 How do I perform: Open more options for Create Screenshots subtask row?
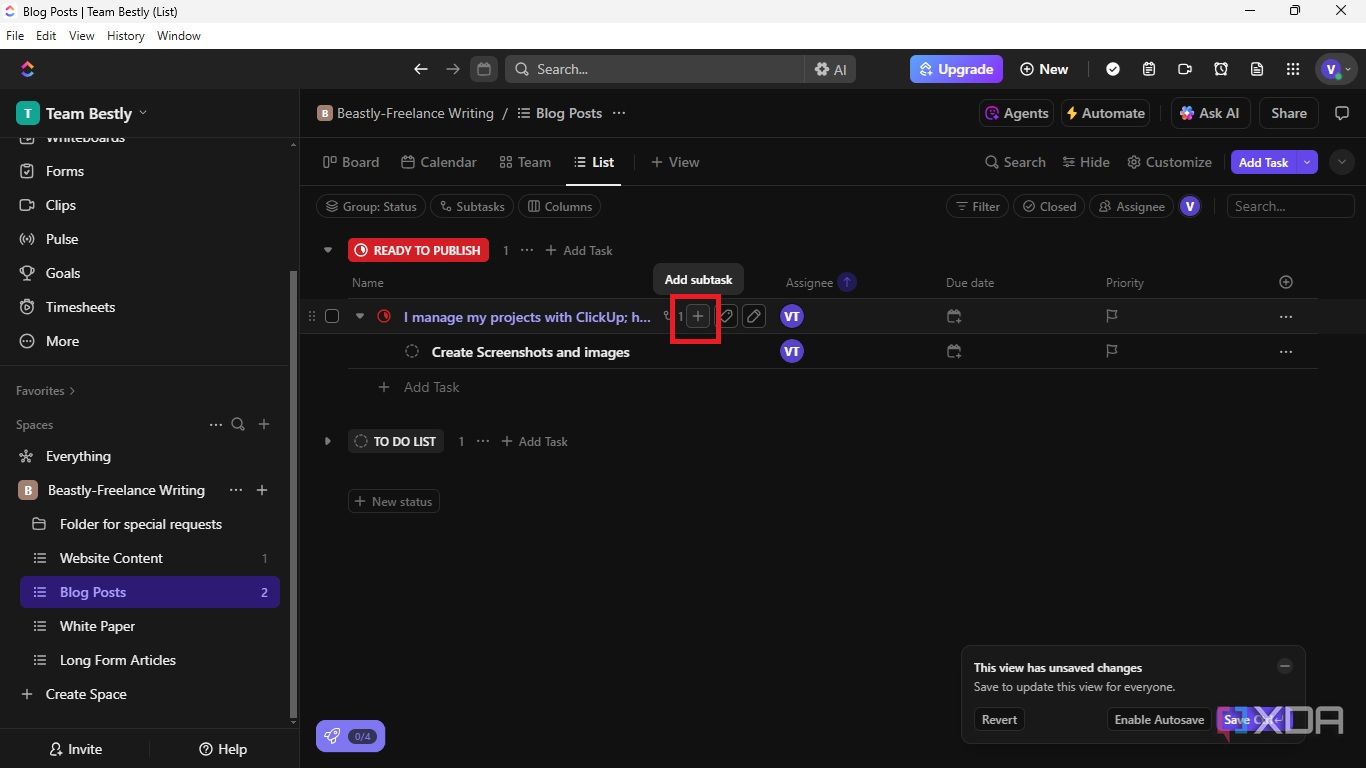click(1286, 351)
